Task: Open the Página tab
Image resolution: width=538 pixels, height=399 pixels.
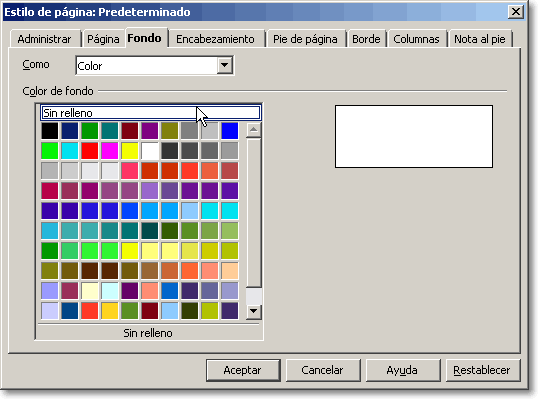Action: tap(103, 39)
